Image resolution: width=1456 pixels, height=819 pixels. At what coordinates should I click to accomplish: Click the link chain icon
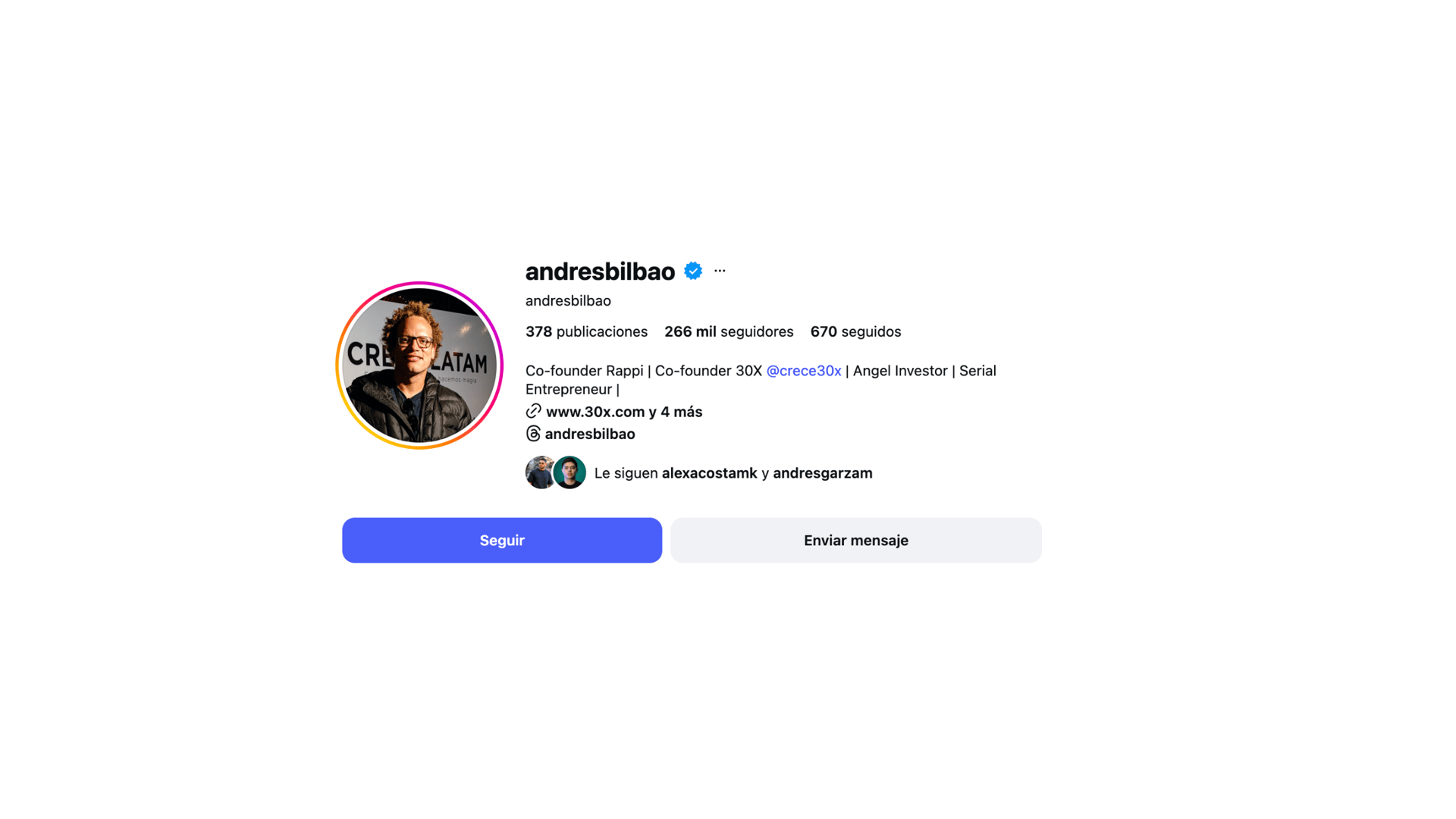[534, 411]
